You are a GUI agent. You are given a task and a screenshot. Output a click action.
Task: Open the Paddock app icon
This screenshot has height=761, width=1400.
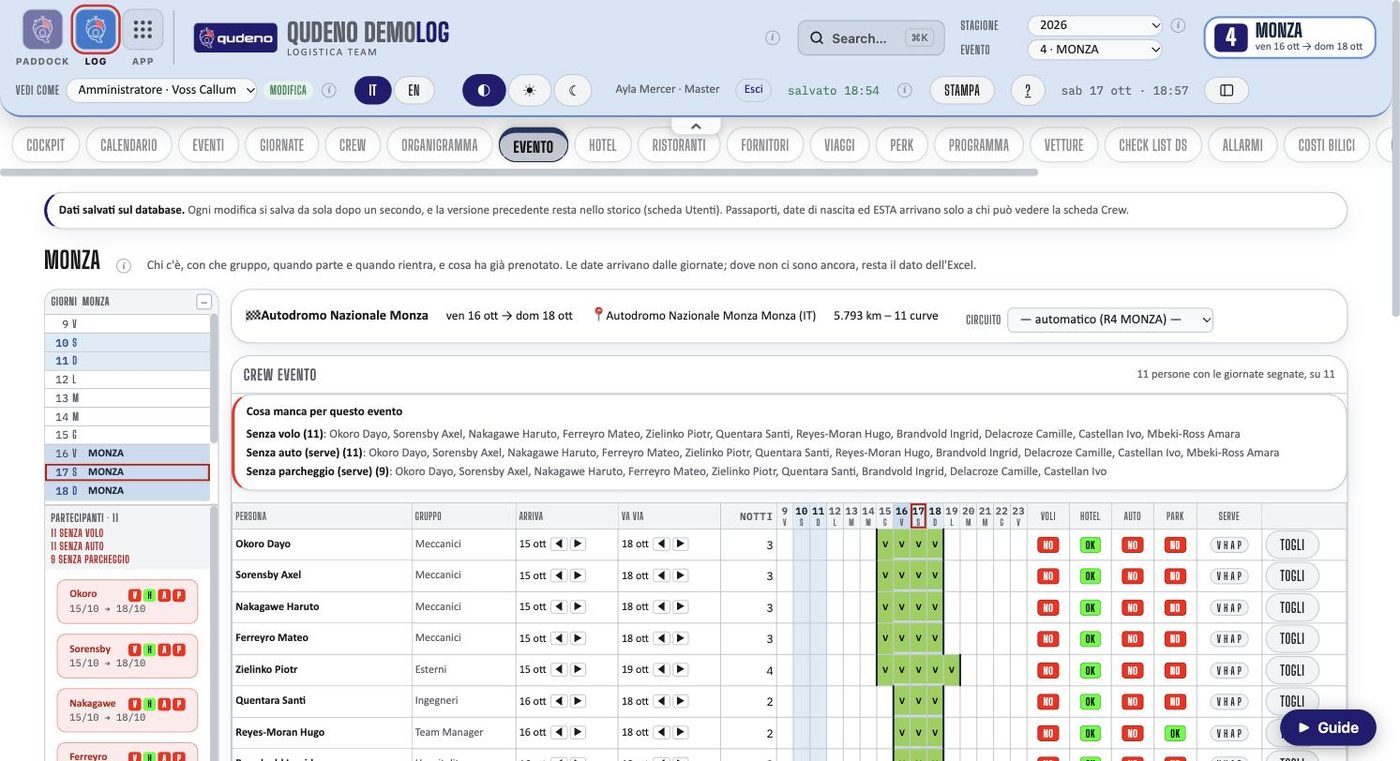pyautogui.click(x=43, y=30)
